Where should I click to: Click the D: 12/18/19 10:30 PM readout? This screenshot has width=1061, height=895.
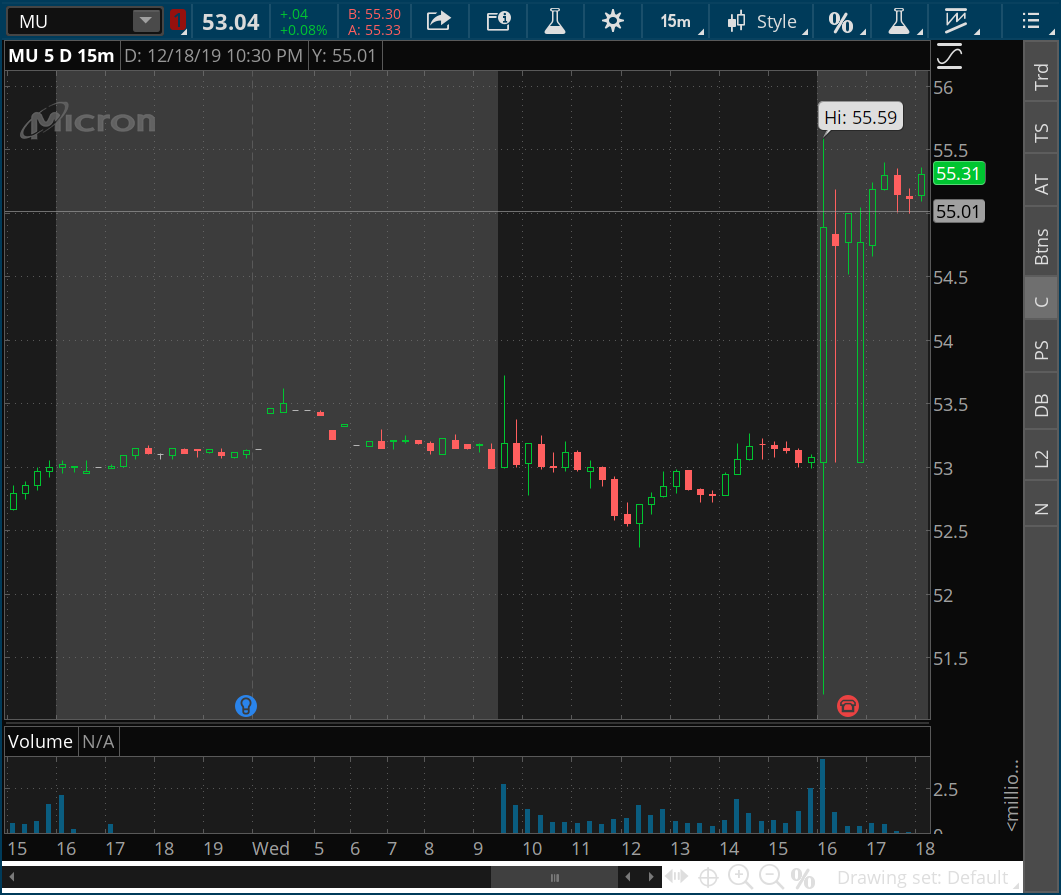tap(213, 55)
